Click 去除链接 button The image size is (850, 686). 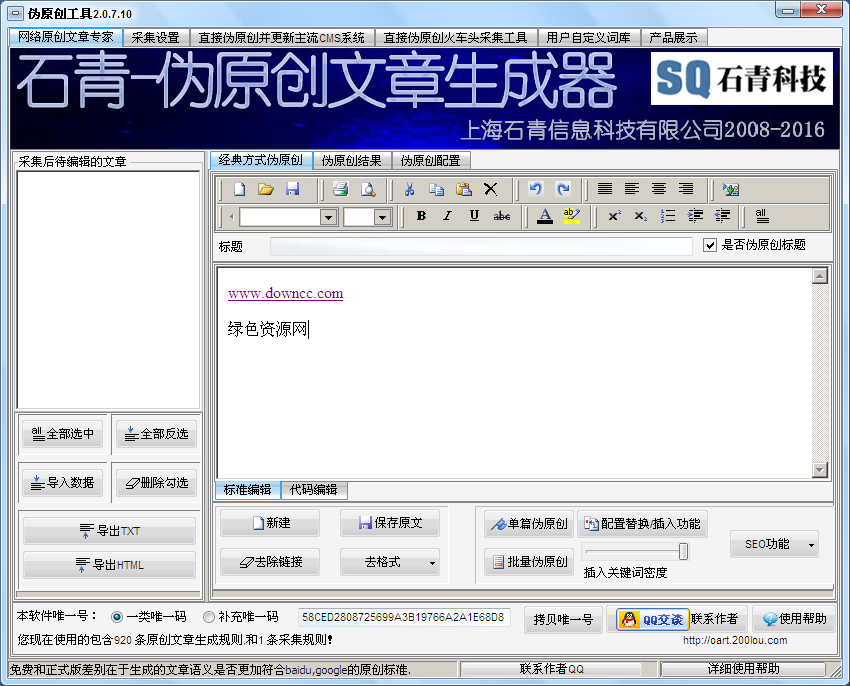270,562
